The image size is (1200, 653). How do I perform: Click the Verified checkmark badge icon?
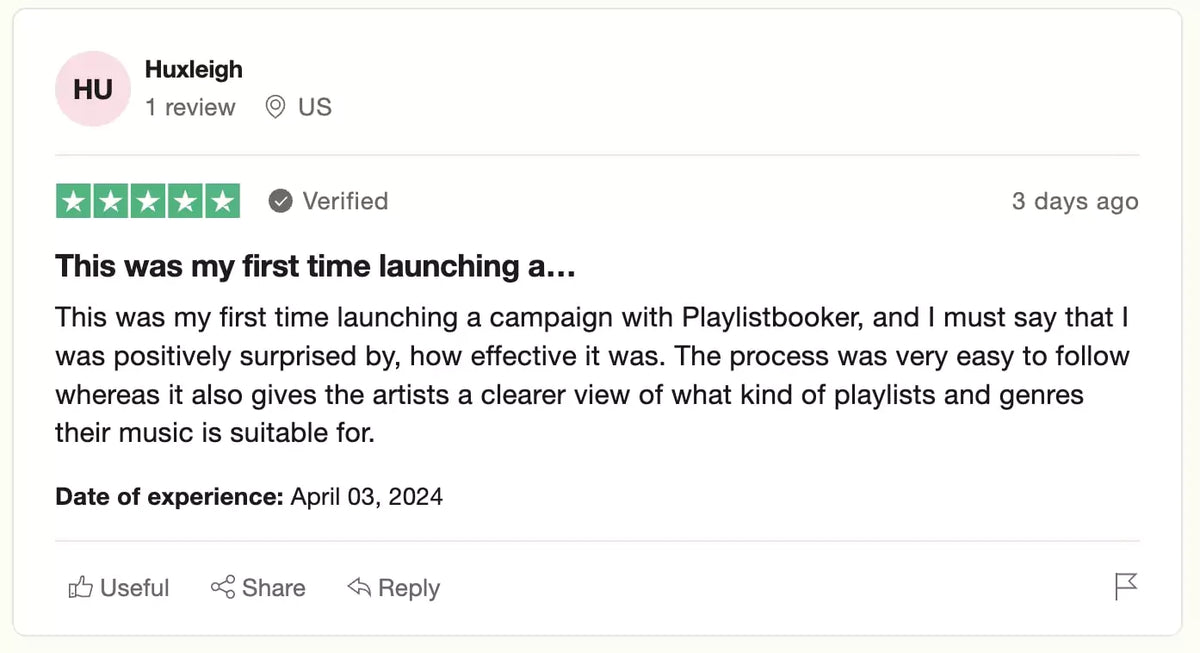[x=281, y=201]
